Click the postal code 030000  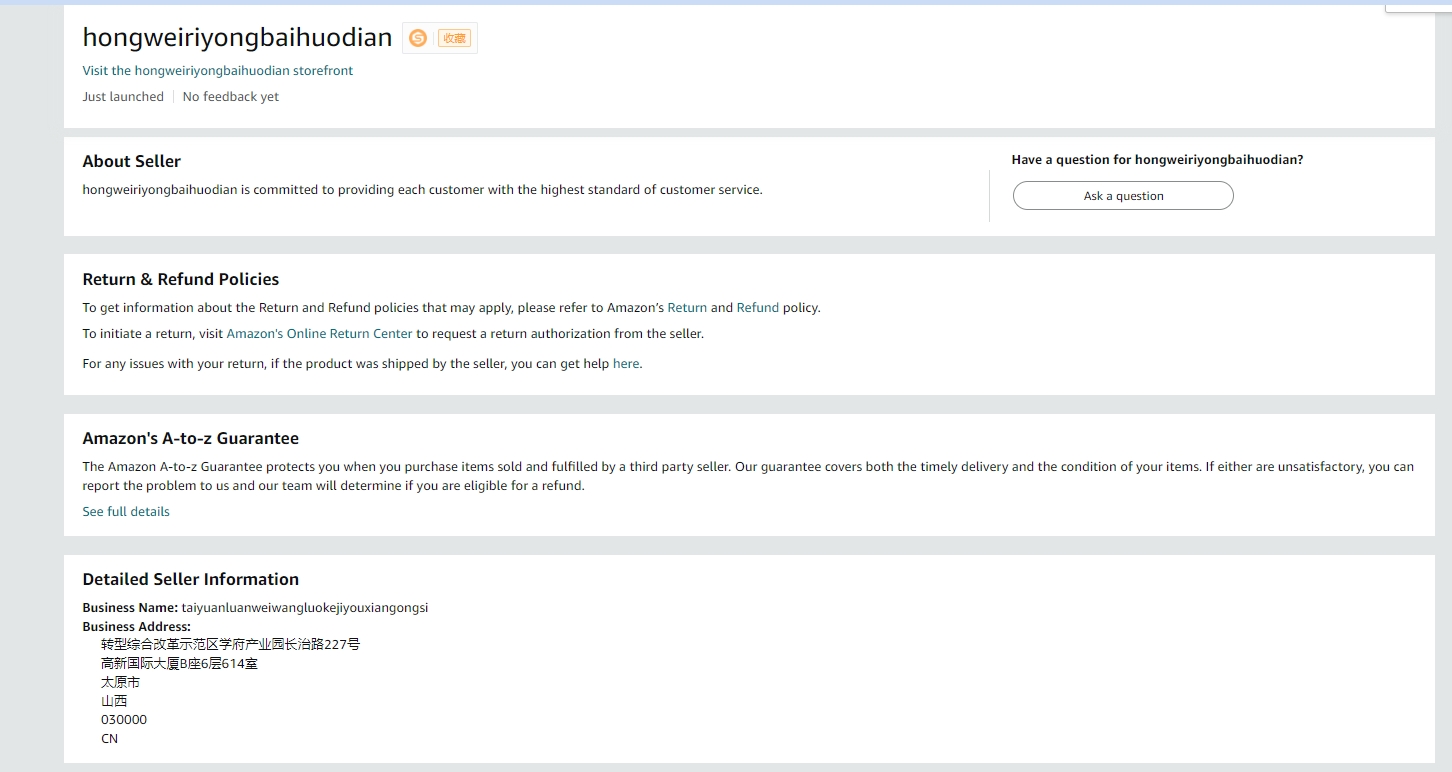click(124, 720)
